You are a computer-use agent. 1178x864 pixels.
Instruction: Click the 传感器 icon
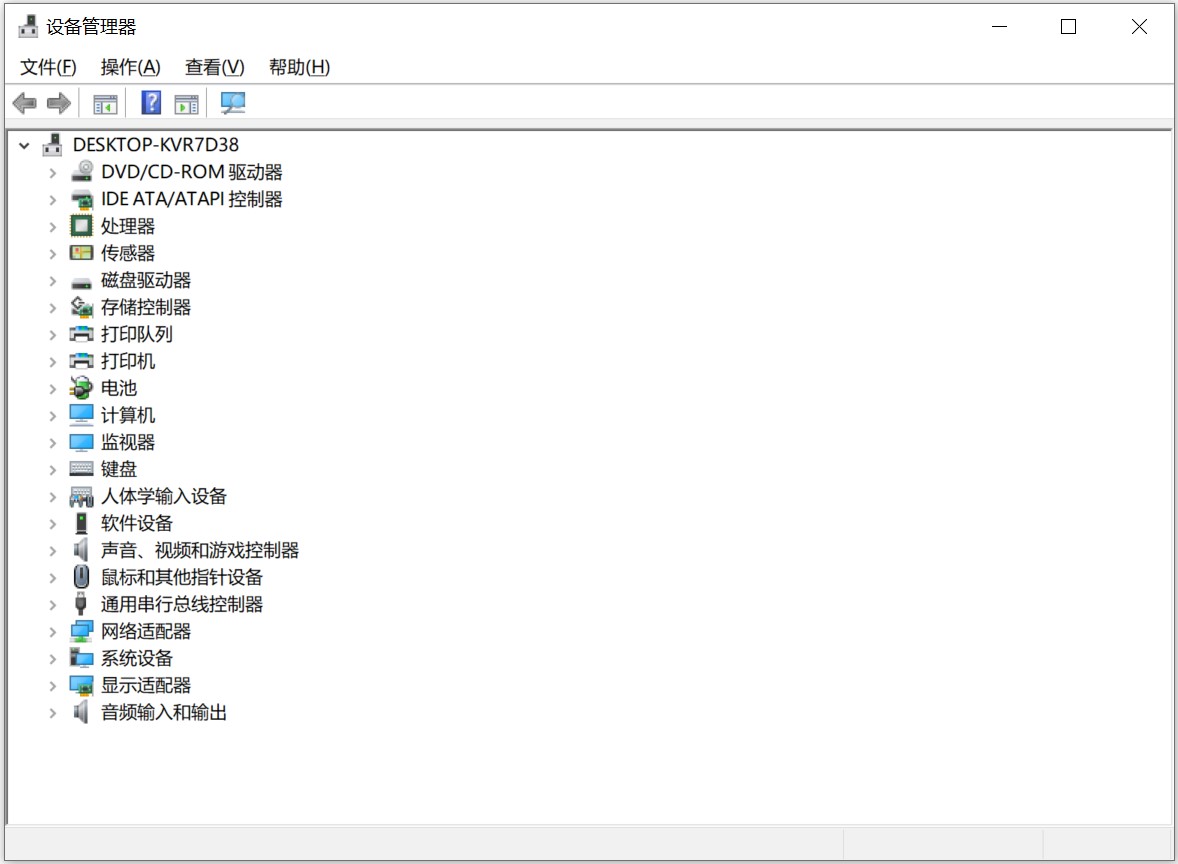coord(81,253)
